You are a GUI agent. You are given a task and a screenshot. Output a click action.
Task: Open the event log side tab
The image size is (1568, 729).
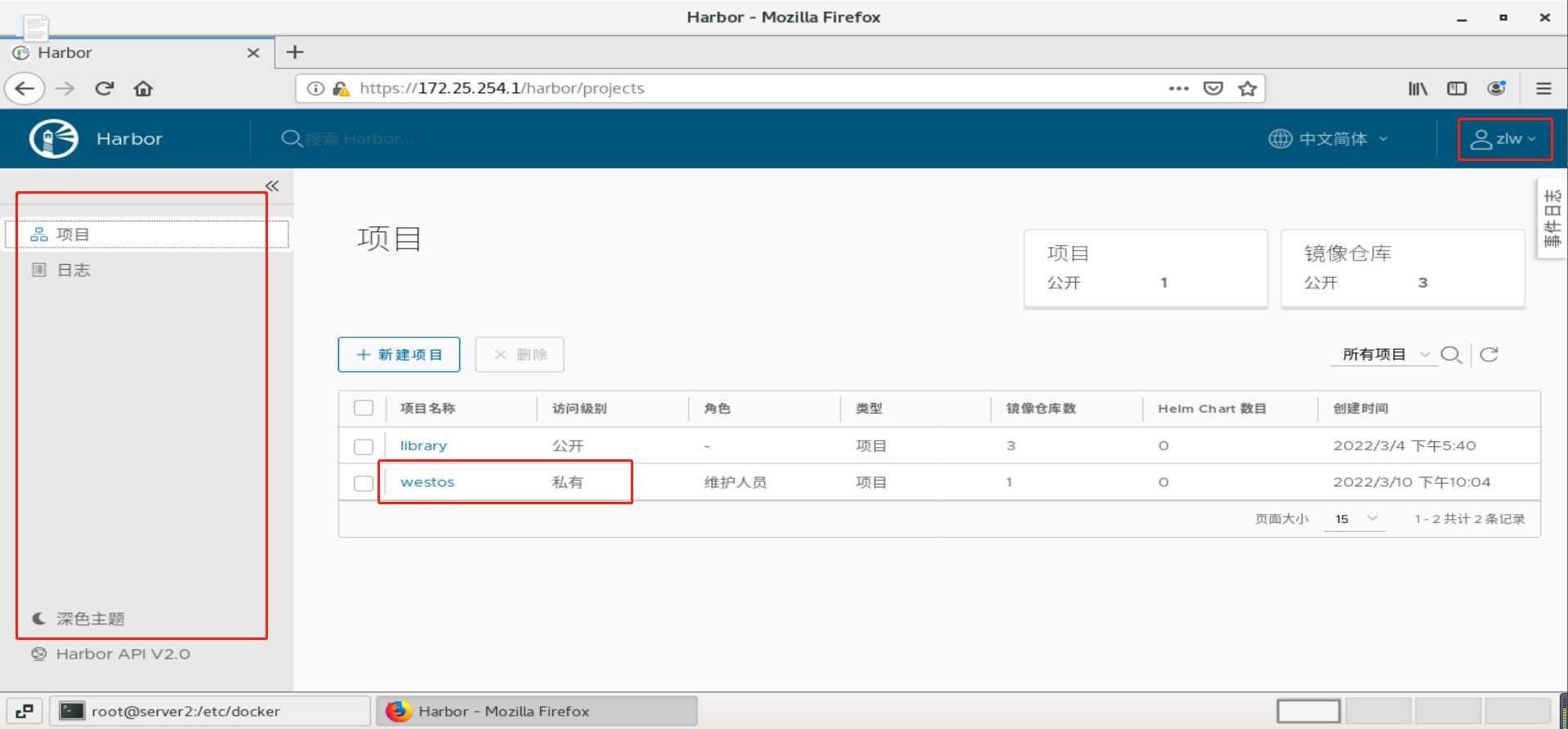[x=1552, y=218]
